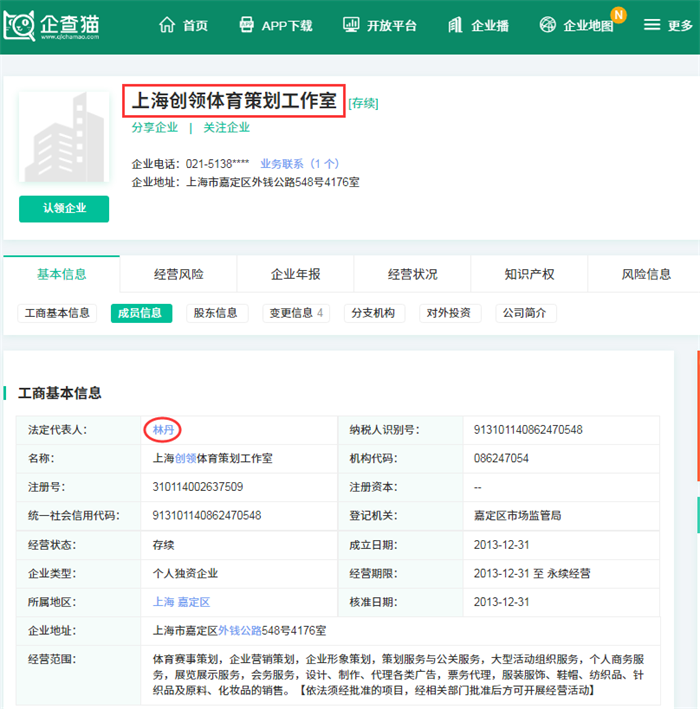The image size is (700, 709).
Task: Click 上海 region link
Action: click(x=163, y=602)
